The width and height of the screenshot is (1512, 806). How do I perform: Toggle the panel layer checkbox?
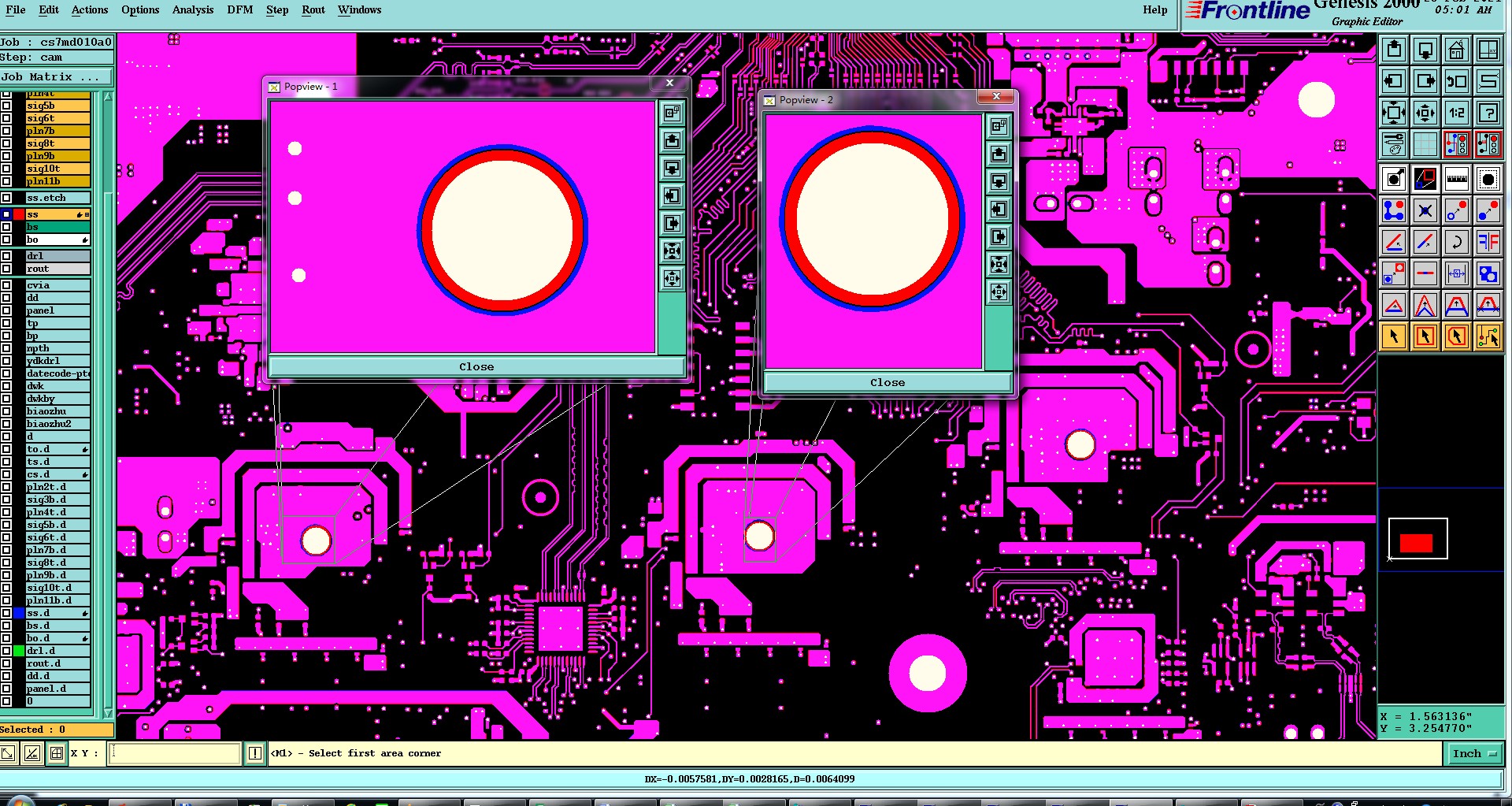tap(6, 310)
